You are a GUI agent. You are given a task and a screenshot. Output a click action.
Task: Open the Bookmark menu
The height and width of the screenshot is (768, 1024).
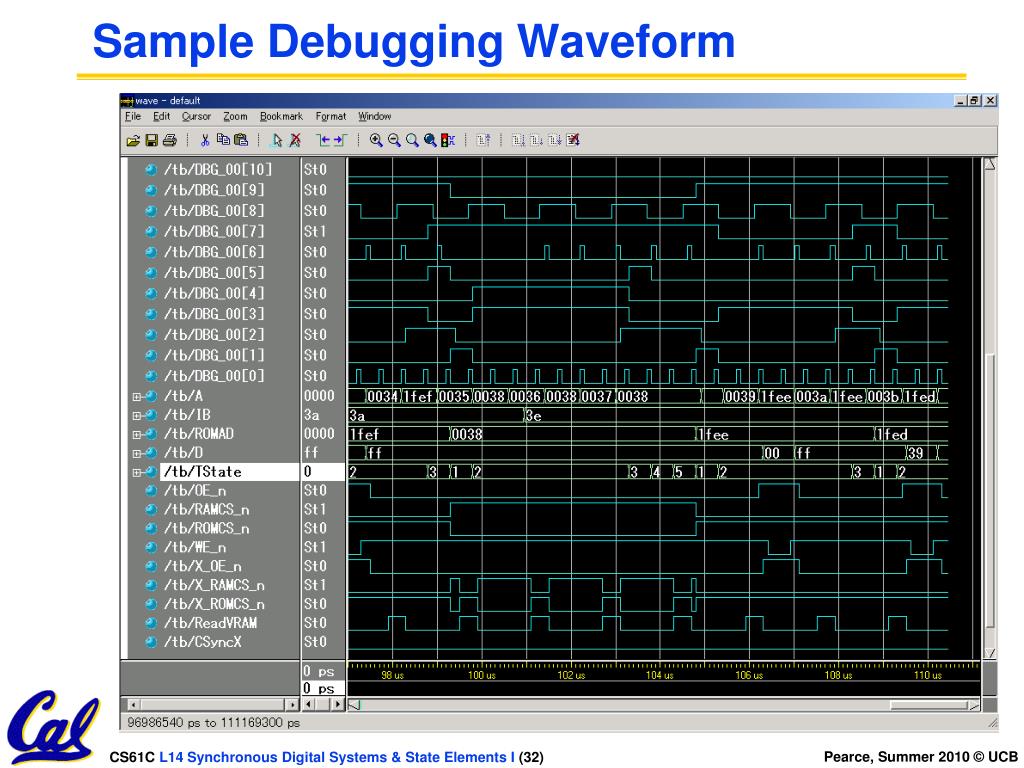281,116
